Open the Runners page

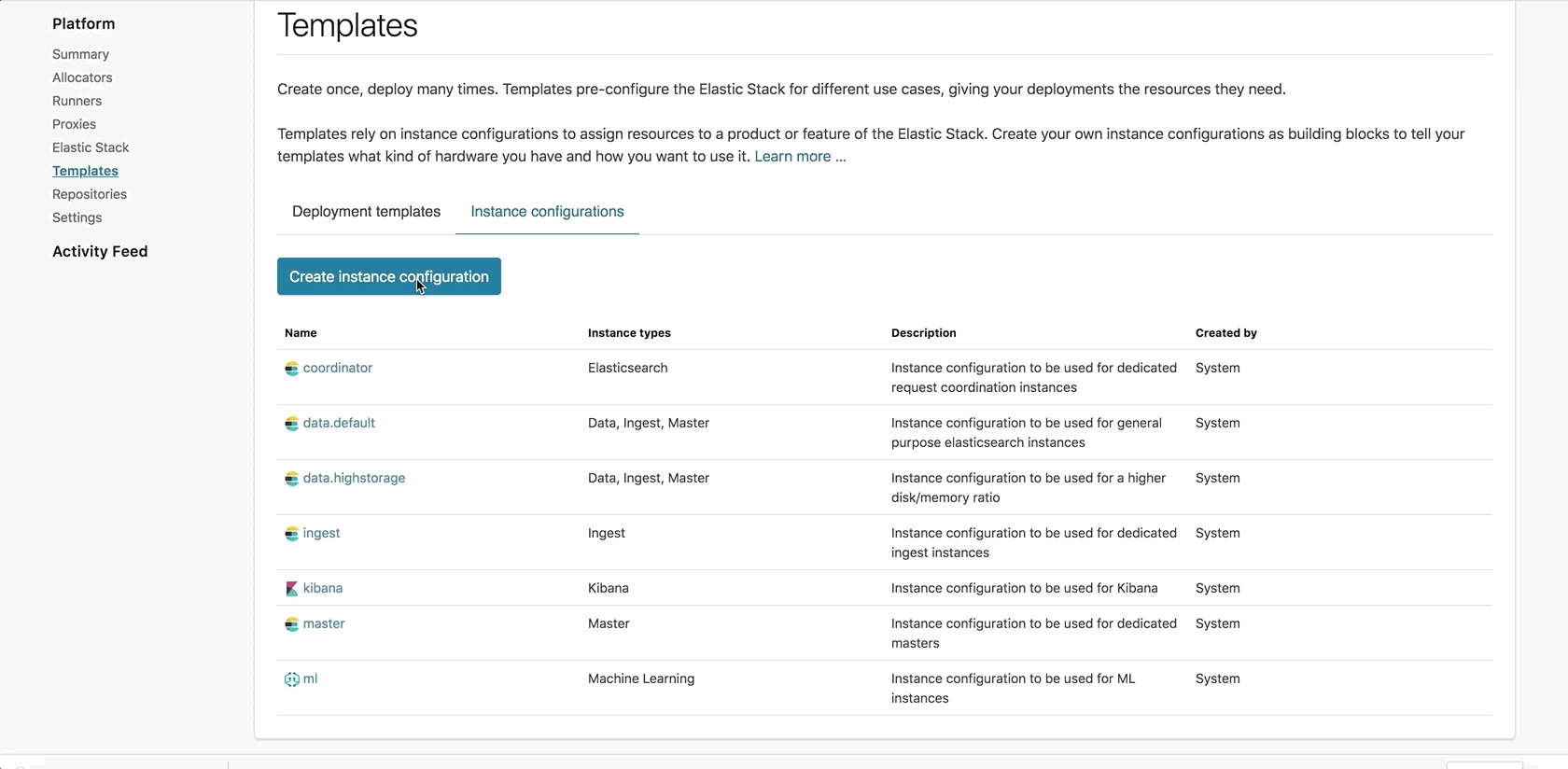click(x=77, y=101)
